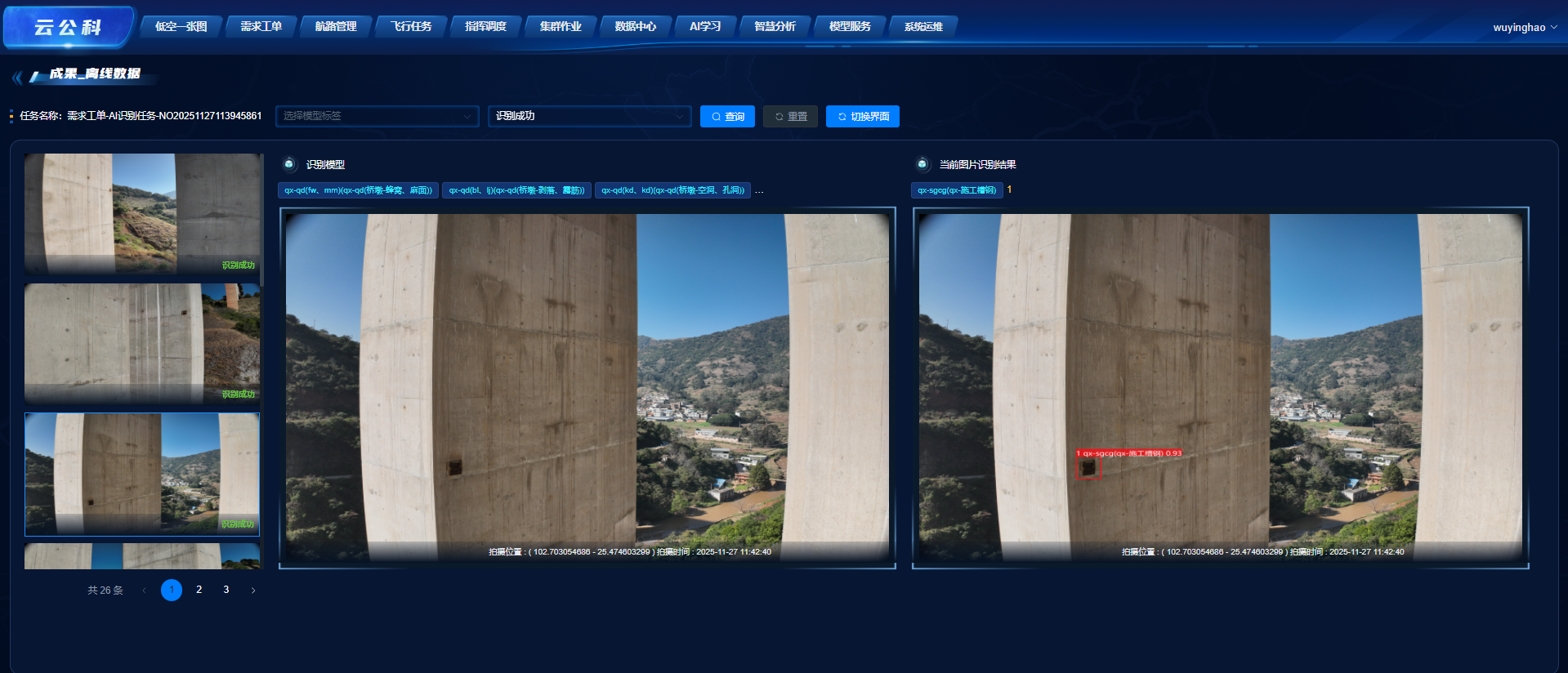Select the qx-qd(kd、kd) 空洞孔洞 model tag
This screenshot has height=673, width=1568.
(672, 190)
